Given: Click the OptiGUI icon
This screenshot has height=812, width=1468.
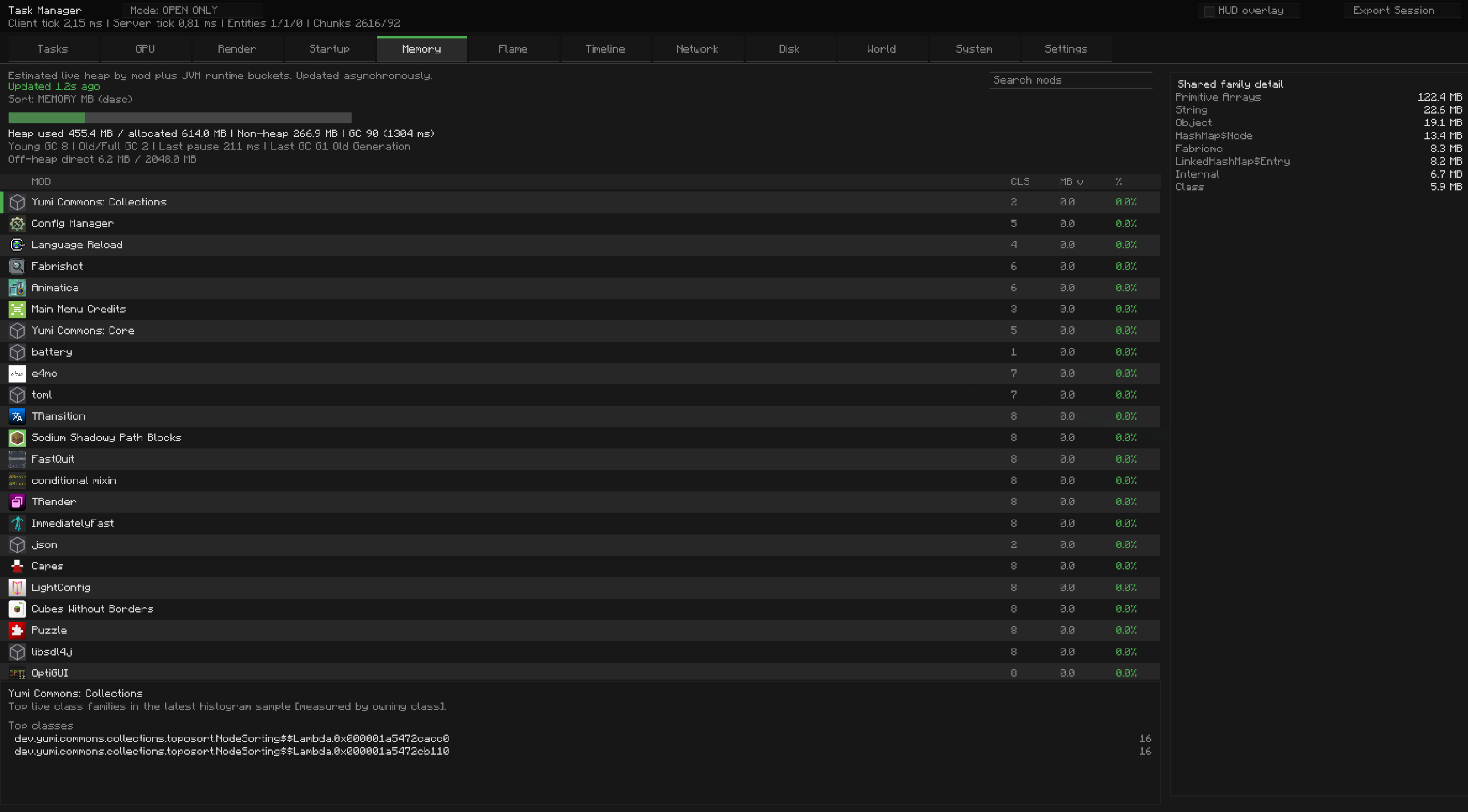Looking at the screenshot, I should click(x=17, y=673).
